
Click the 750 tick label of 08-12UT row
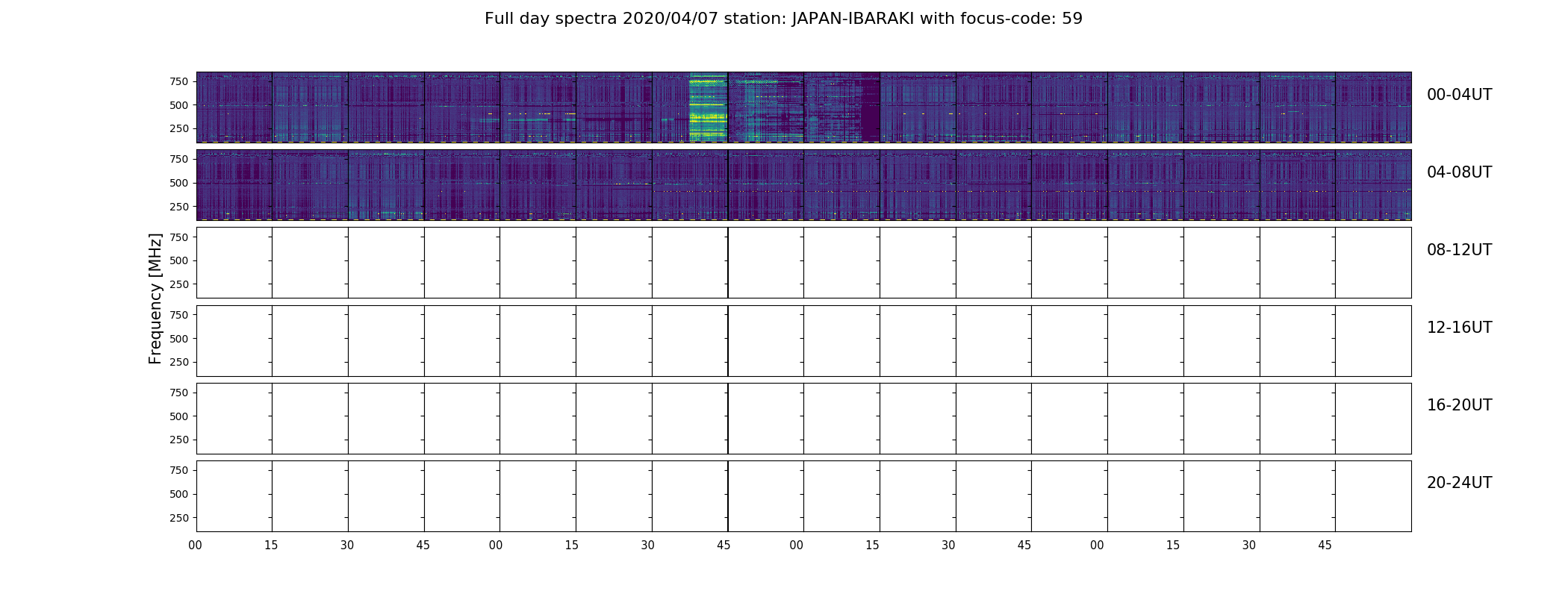[179, 237]
